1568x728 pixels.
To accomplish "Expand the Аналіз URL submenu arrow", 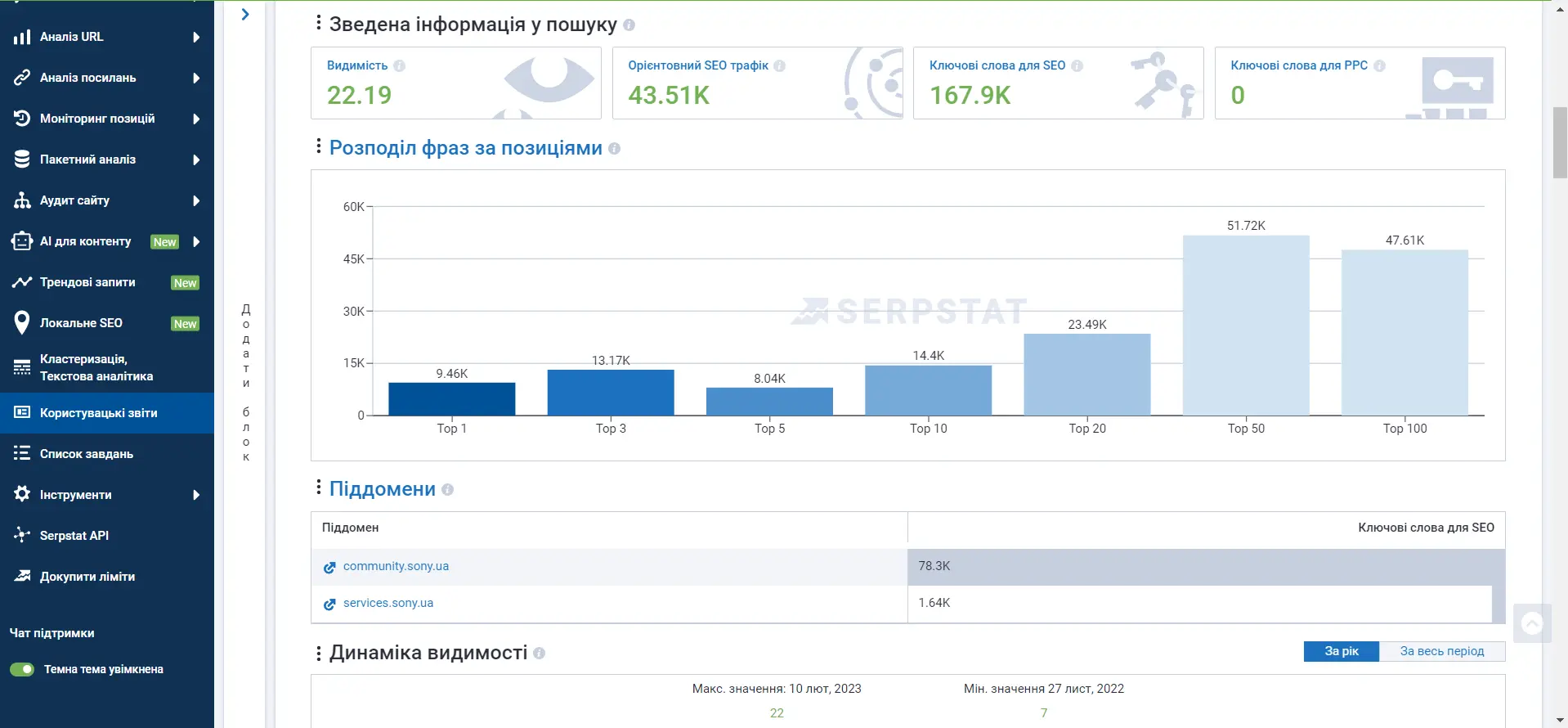I will tap(196, 37).
